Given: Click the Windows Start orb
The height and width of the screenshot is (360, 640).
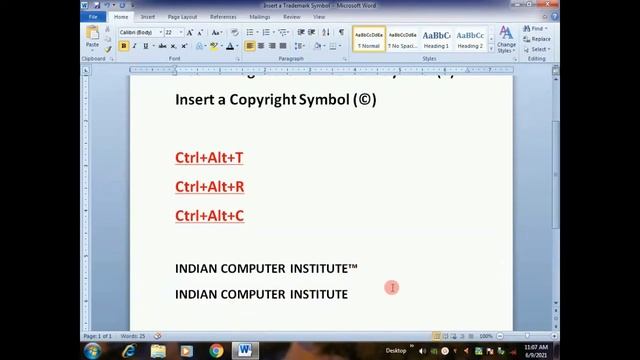Looking at the screenshot, I should (x=93, y=351).
